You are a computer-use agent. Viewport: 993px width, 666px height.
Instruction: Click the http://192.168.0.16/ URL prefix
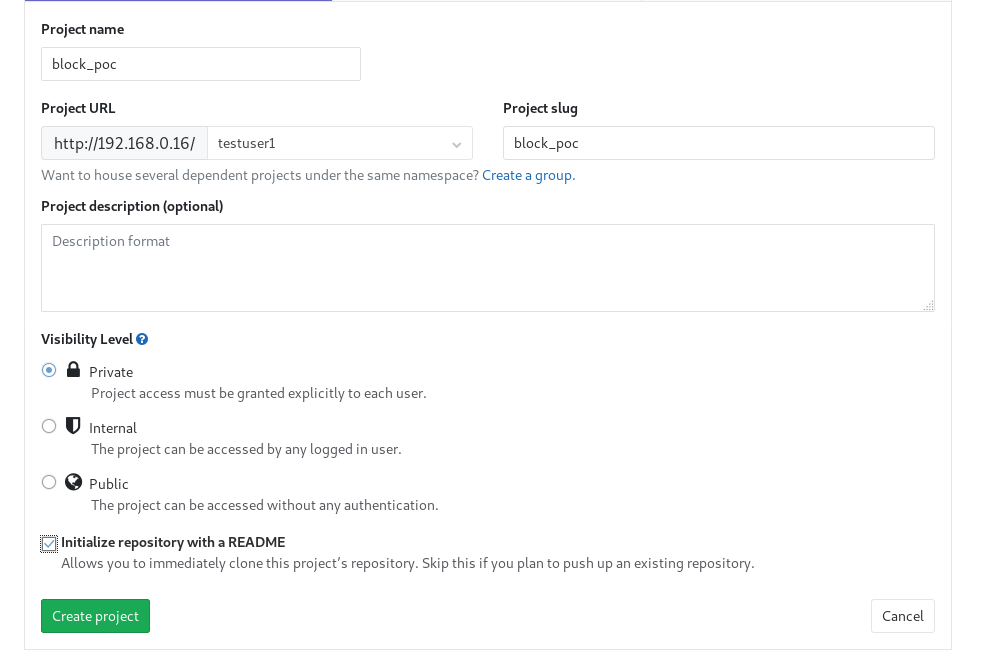pos(125,143)
